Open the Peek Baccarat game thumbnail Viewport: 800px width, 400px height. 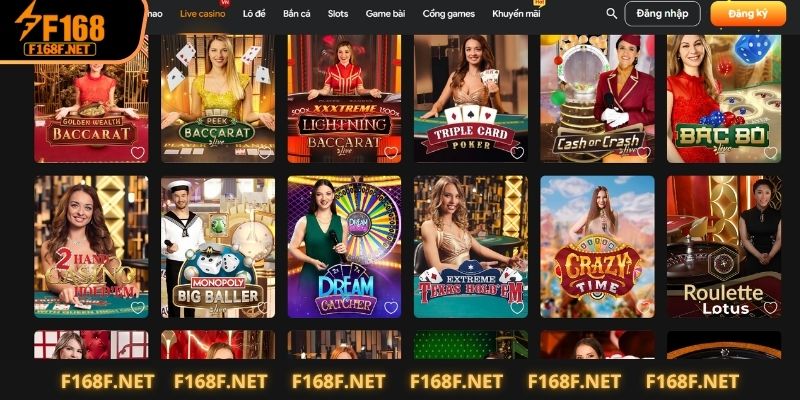point(218,98)
